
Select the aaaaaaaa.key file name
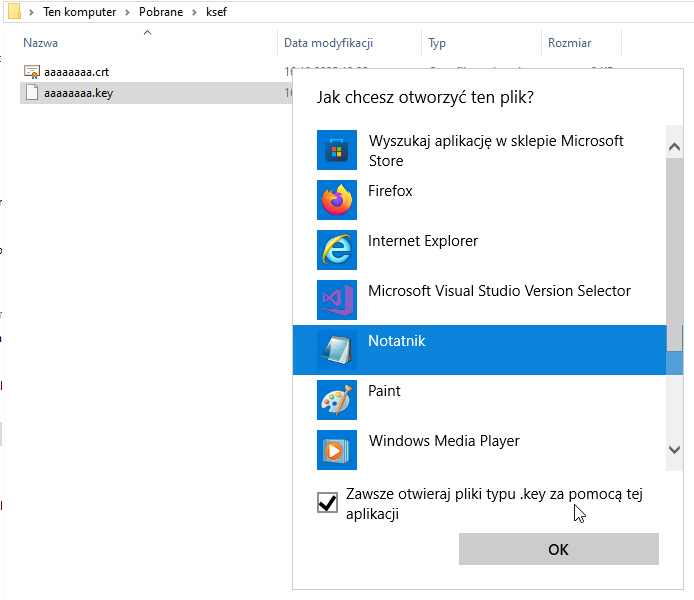pyautogui.click(x=78, y=93)
